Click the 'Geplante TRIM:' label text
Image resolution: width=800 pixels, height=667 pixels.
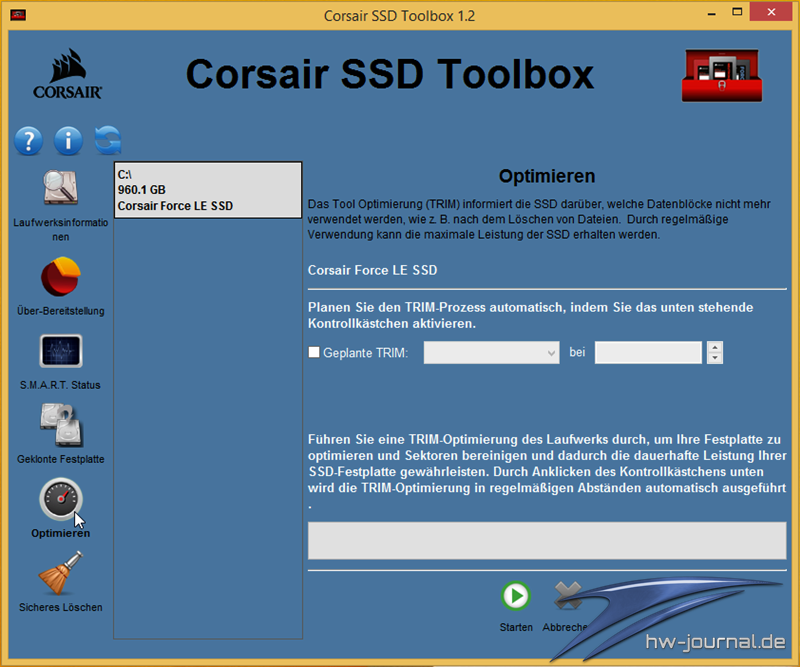point(365,353)
